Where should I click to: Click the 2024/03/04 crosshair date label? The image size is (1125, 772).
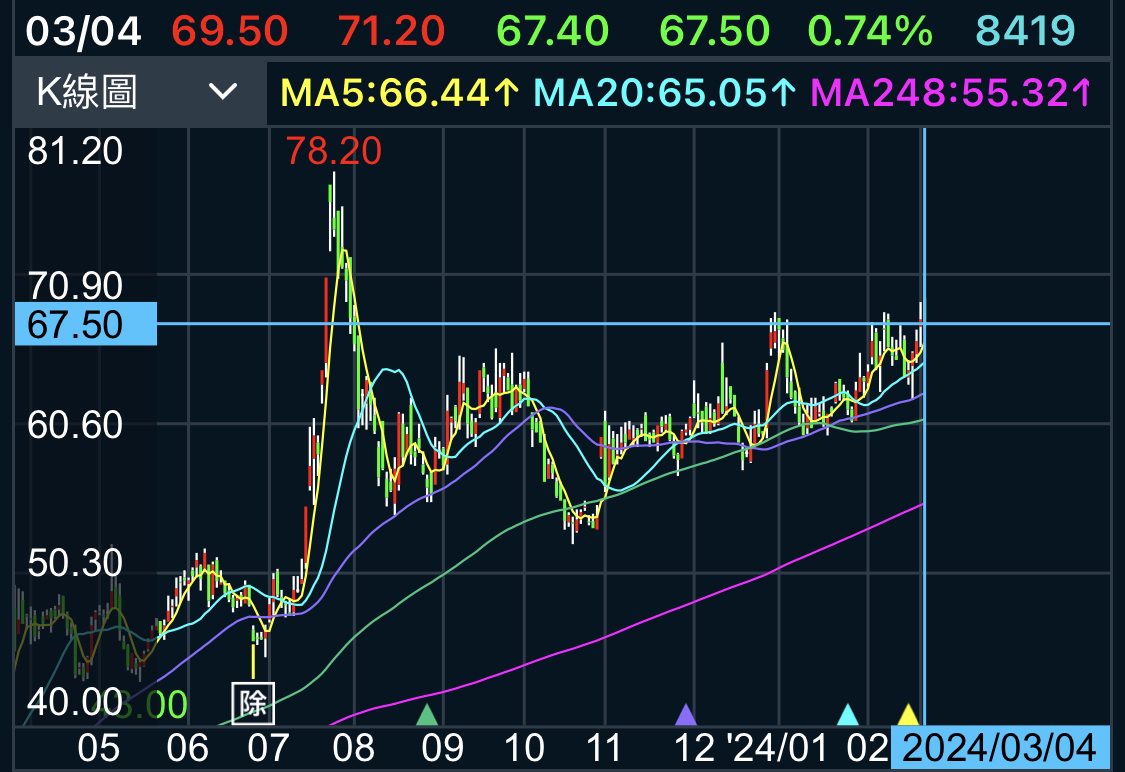point(1000,748)
